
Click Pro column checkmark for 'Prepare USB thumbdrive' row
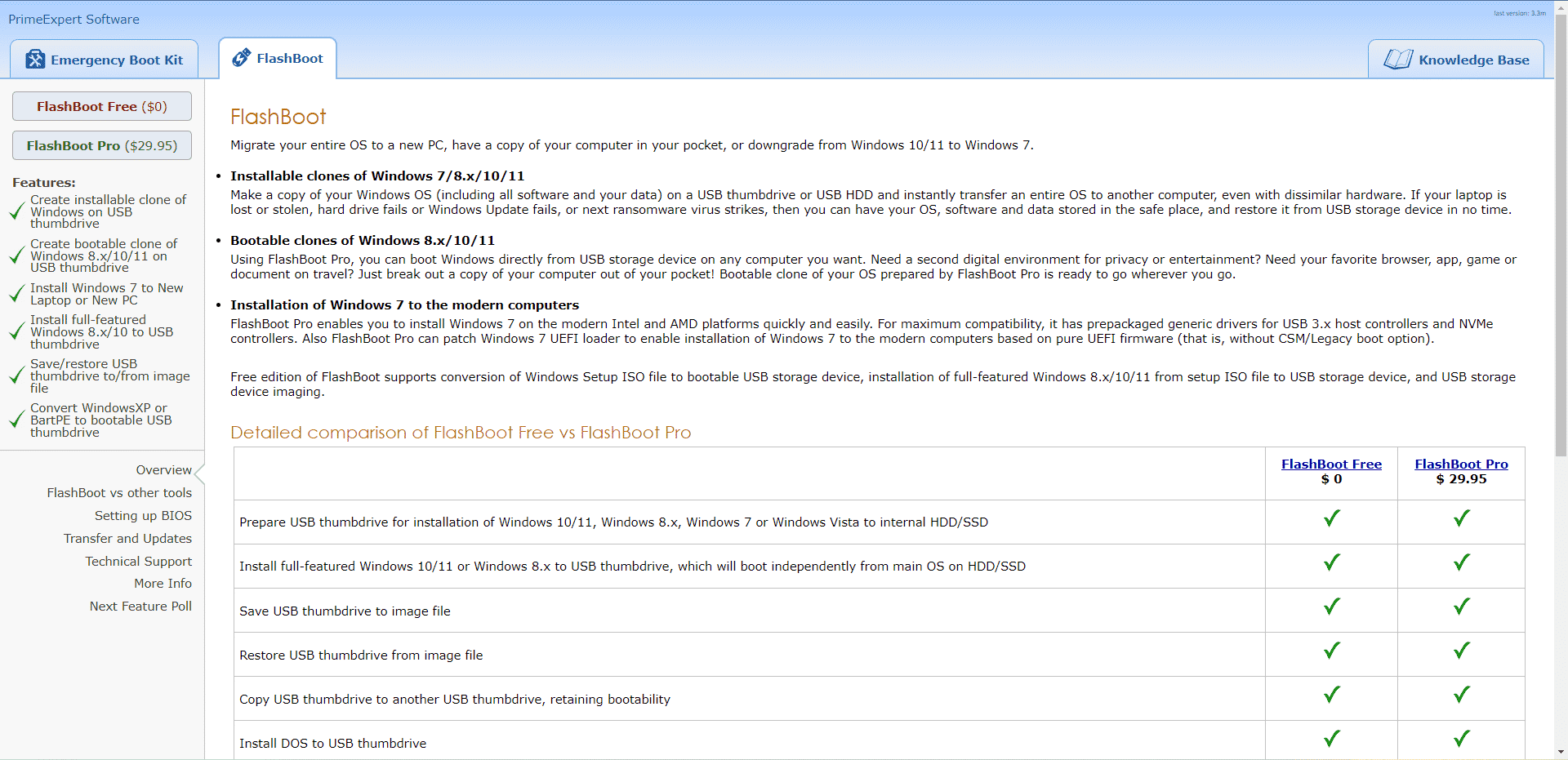pos(1462,518)
